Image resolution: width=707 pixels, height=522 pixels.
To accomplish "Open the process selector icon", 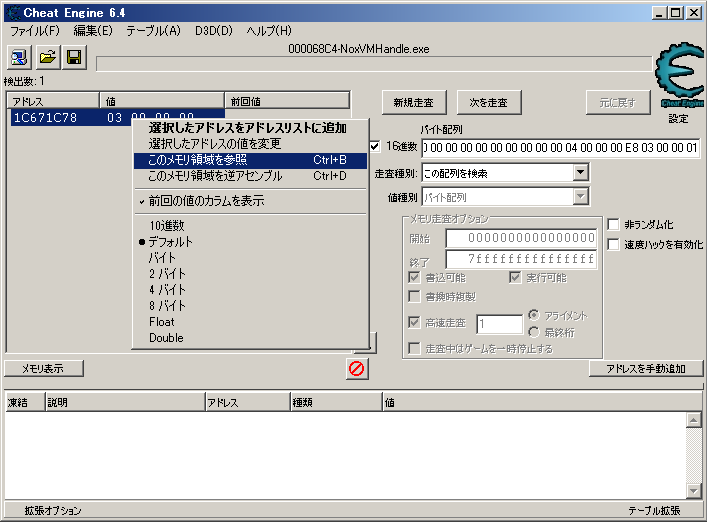I will click(19, 57).
